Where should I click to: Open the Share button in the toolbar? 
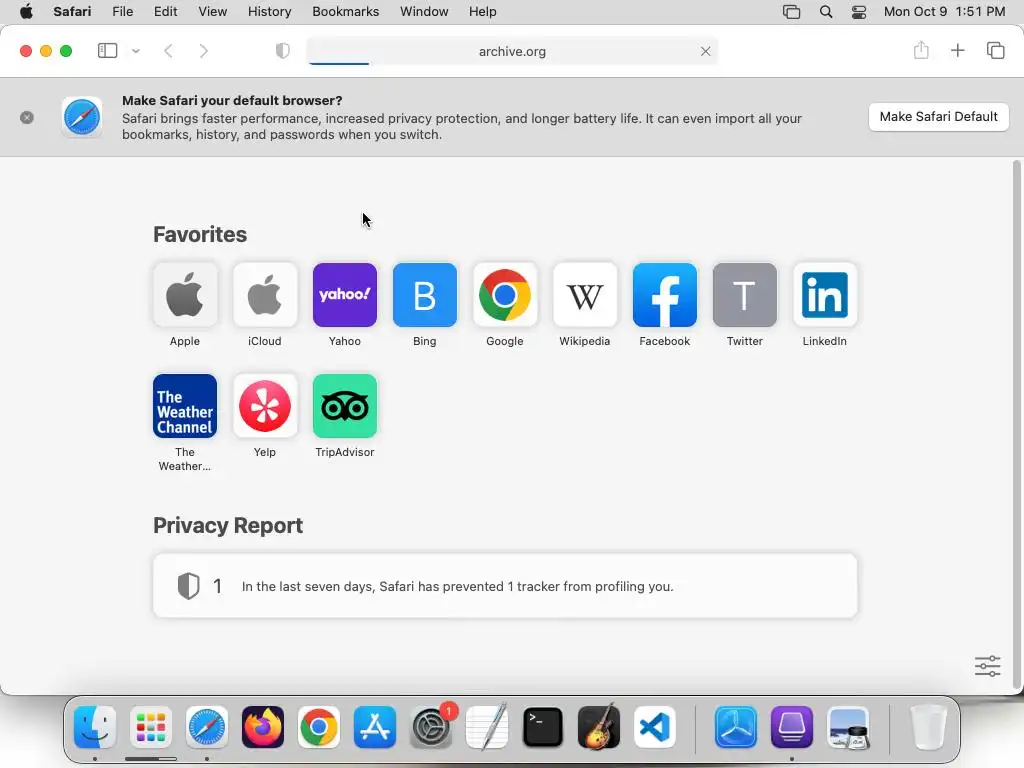click(x=921, y=50)
